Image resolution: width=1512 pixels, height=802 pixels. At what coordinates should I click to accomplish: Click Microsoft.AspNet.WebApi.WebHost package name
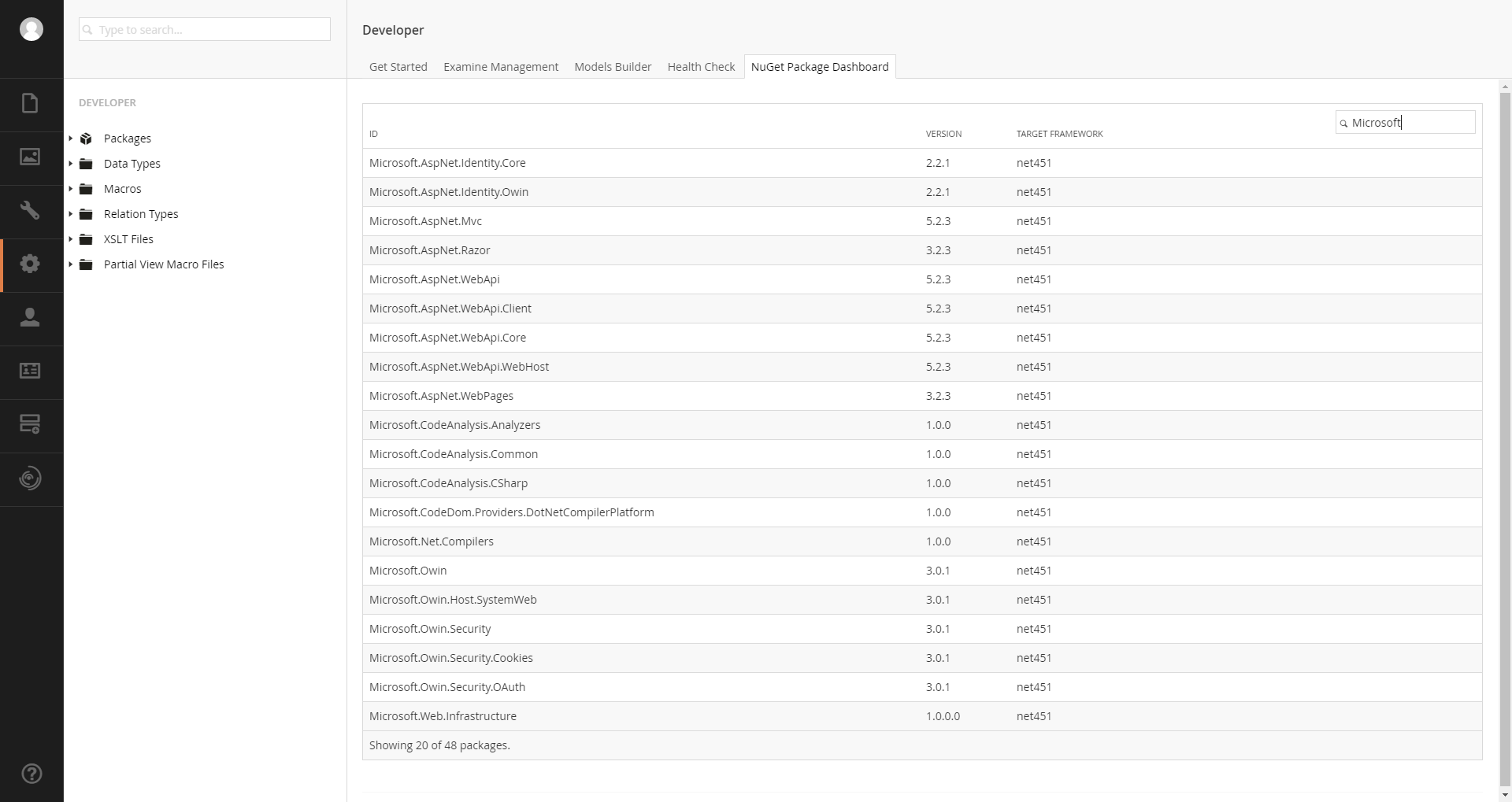pyautogui.click(x=459, y=367)
